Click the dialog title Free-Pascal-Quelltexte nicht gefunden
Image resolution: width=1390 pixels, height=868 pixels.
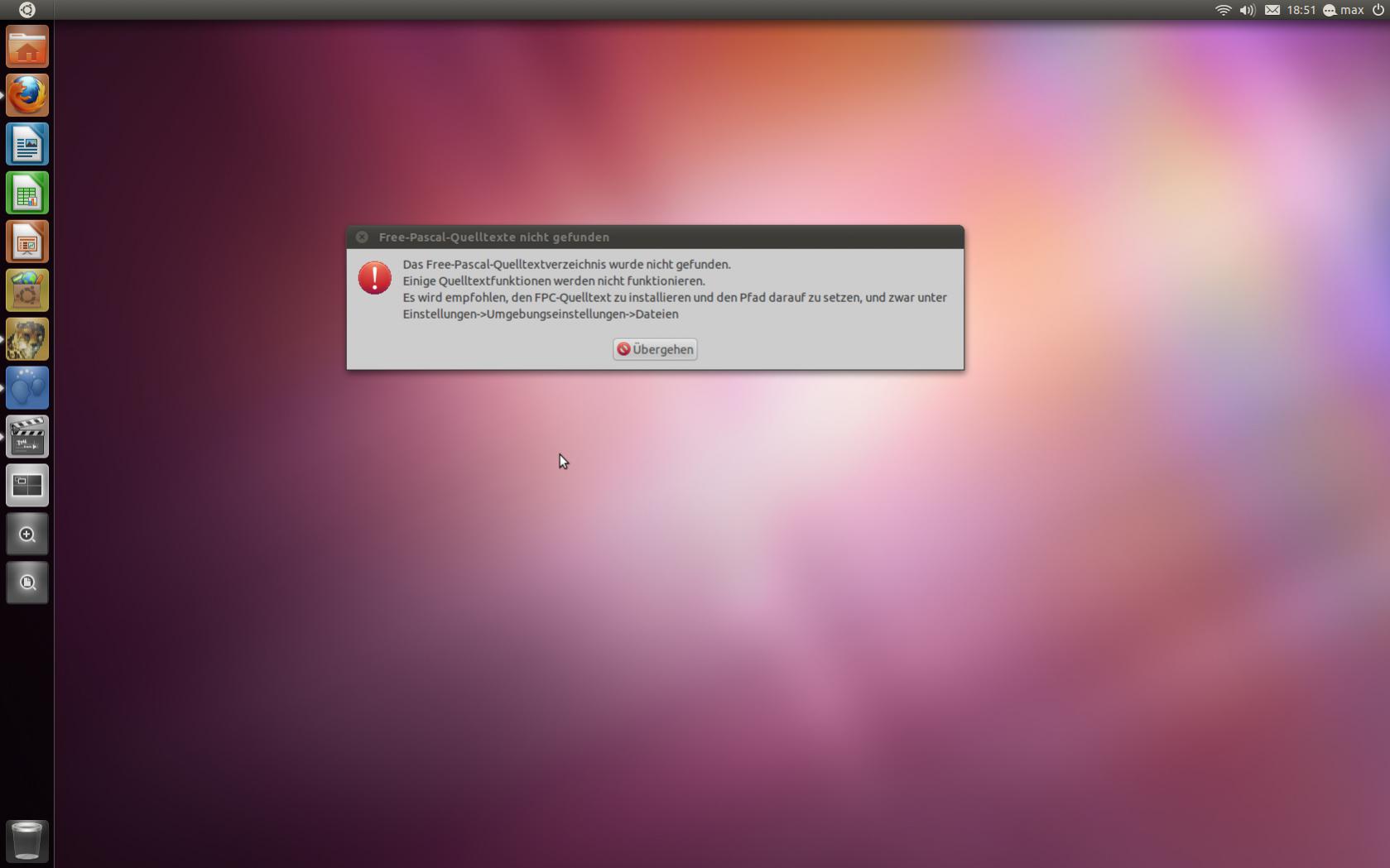[494, 237]
